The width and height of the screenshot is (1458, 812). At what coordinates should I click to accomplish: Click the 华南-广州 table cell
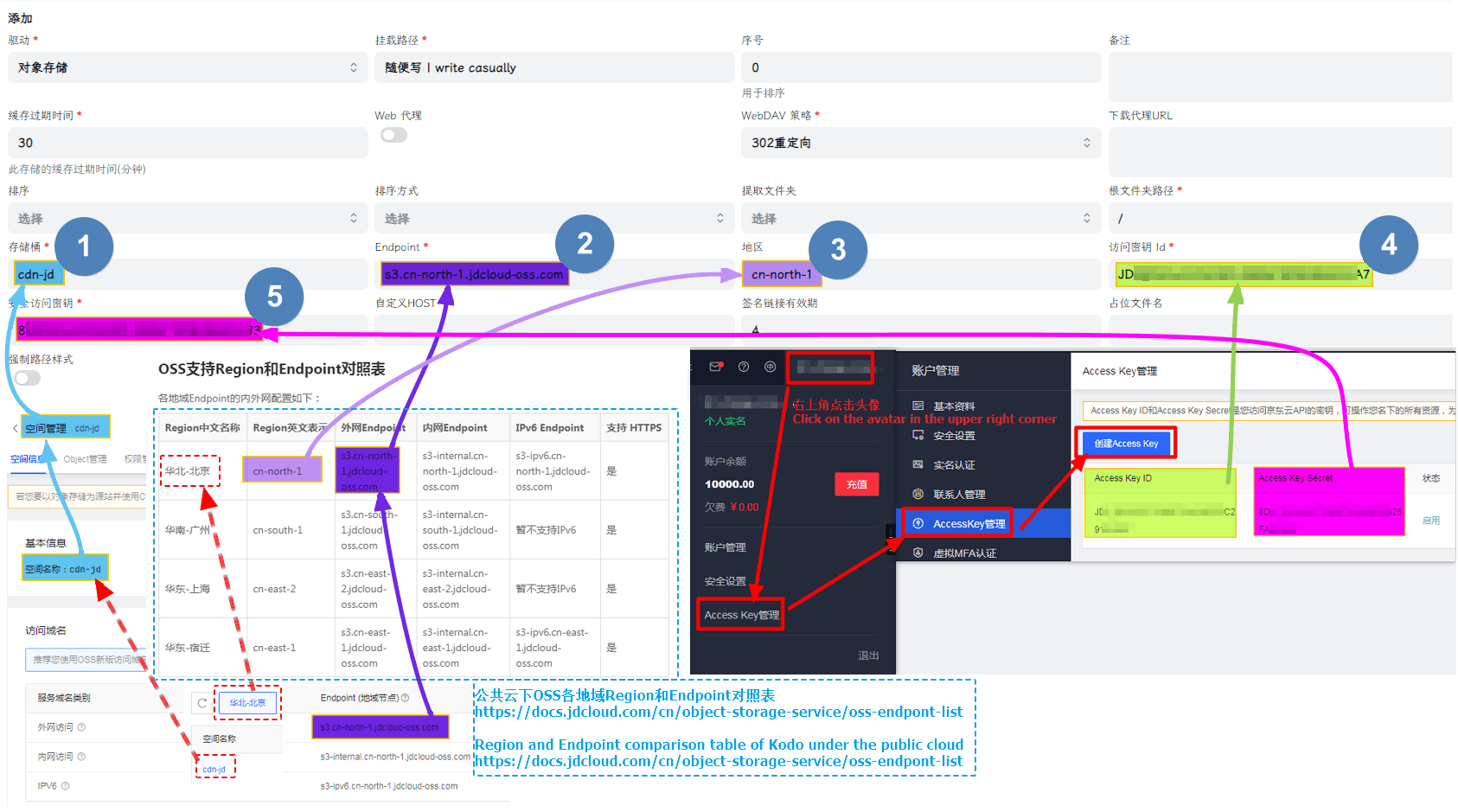click(x=202, y=530)
